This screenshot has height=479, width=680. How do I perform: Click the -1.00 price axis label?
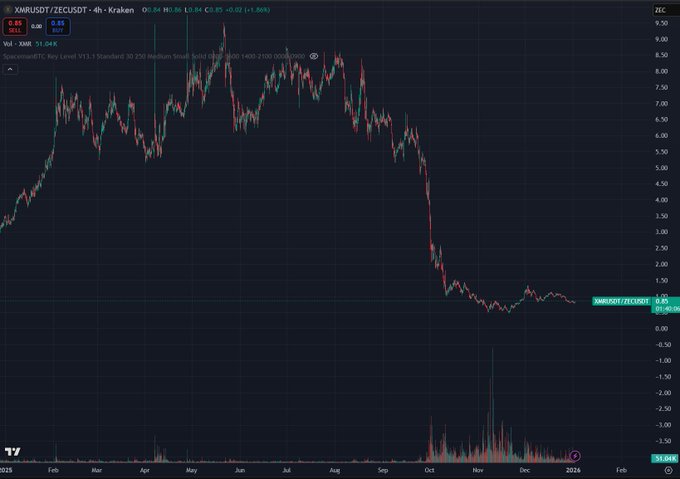pyautogui.click(x=663, y=361)
